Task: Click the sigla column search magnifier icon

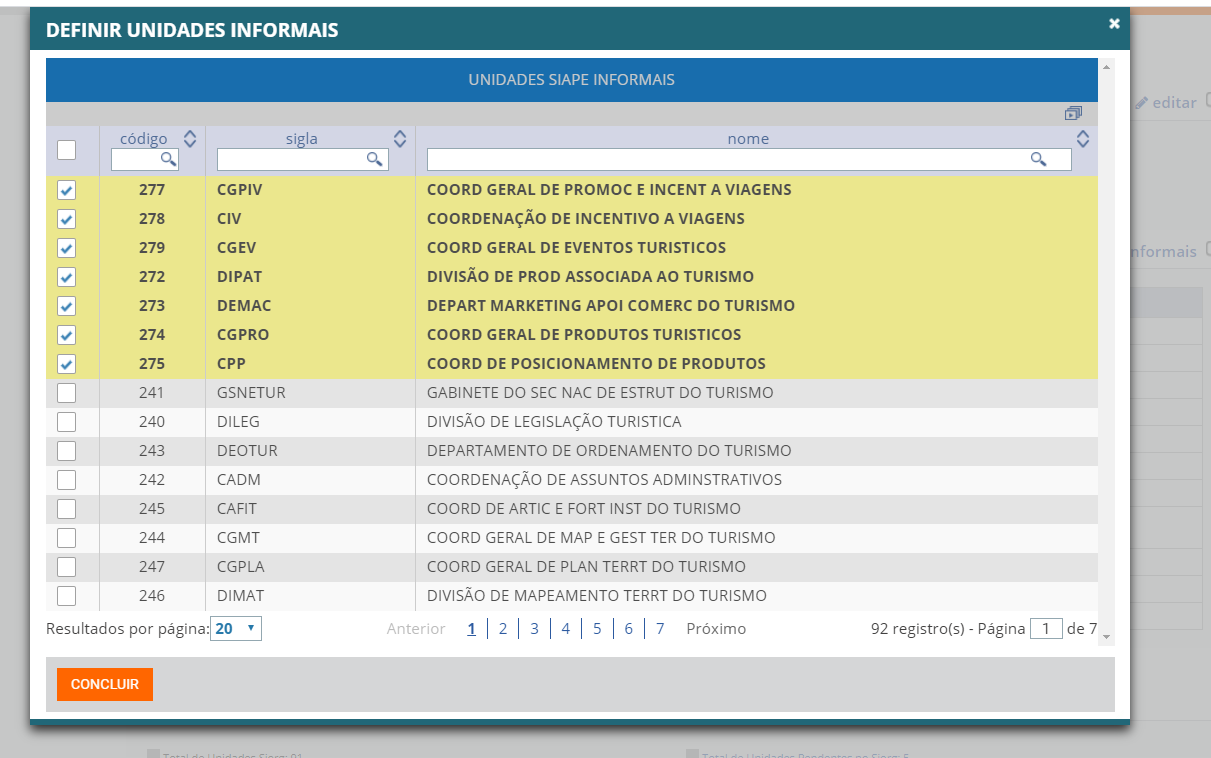Action: 374,159
